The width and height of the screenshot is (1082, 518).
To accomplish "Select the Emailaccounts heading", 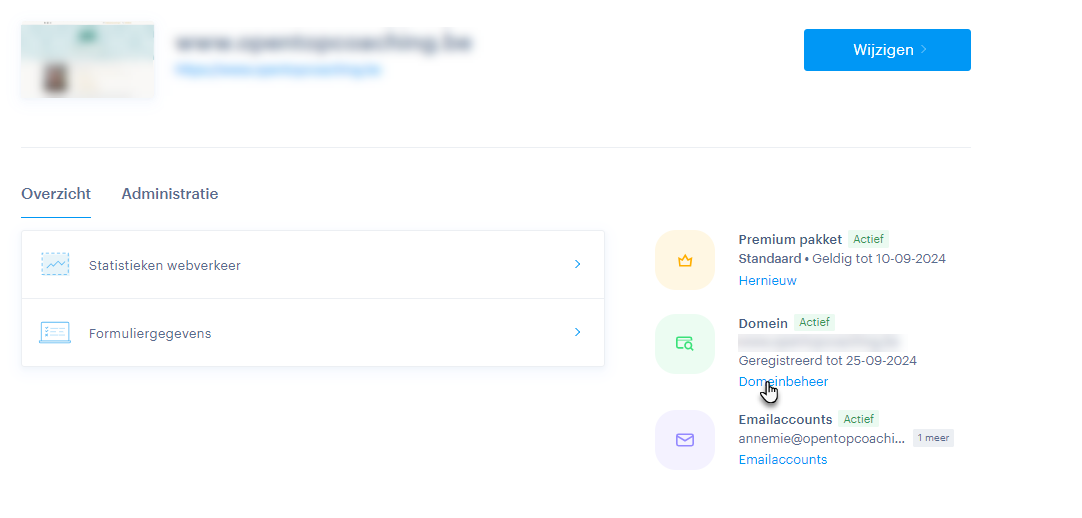I will click(x=785, y=419).
